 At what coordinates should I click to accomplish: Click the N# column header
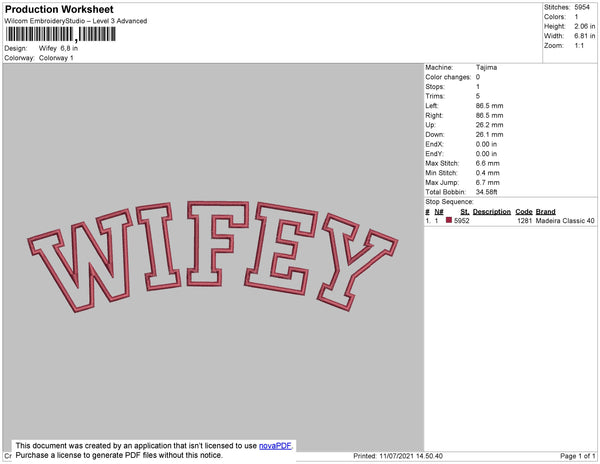click(x=439, y=212)
